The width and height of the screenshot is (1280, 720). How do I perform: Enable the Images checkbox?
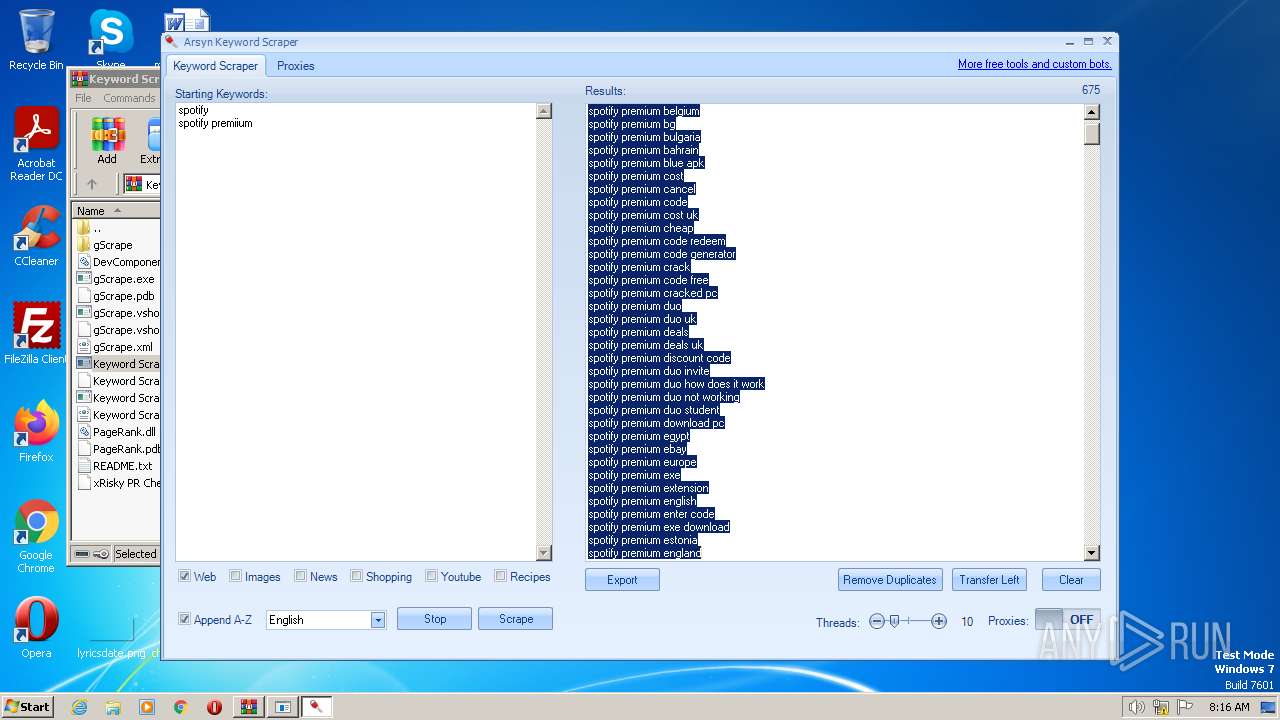tap(235, 576)
